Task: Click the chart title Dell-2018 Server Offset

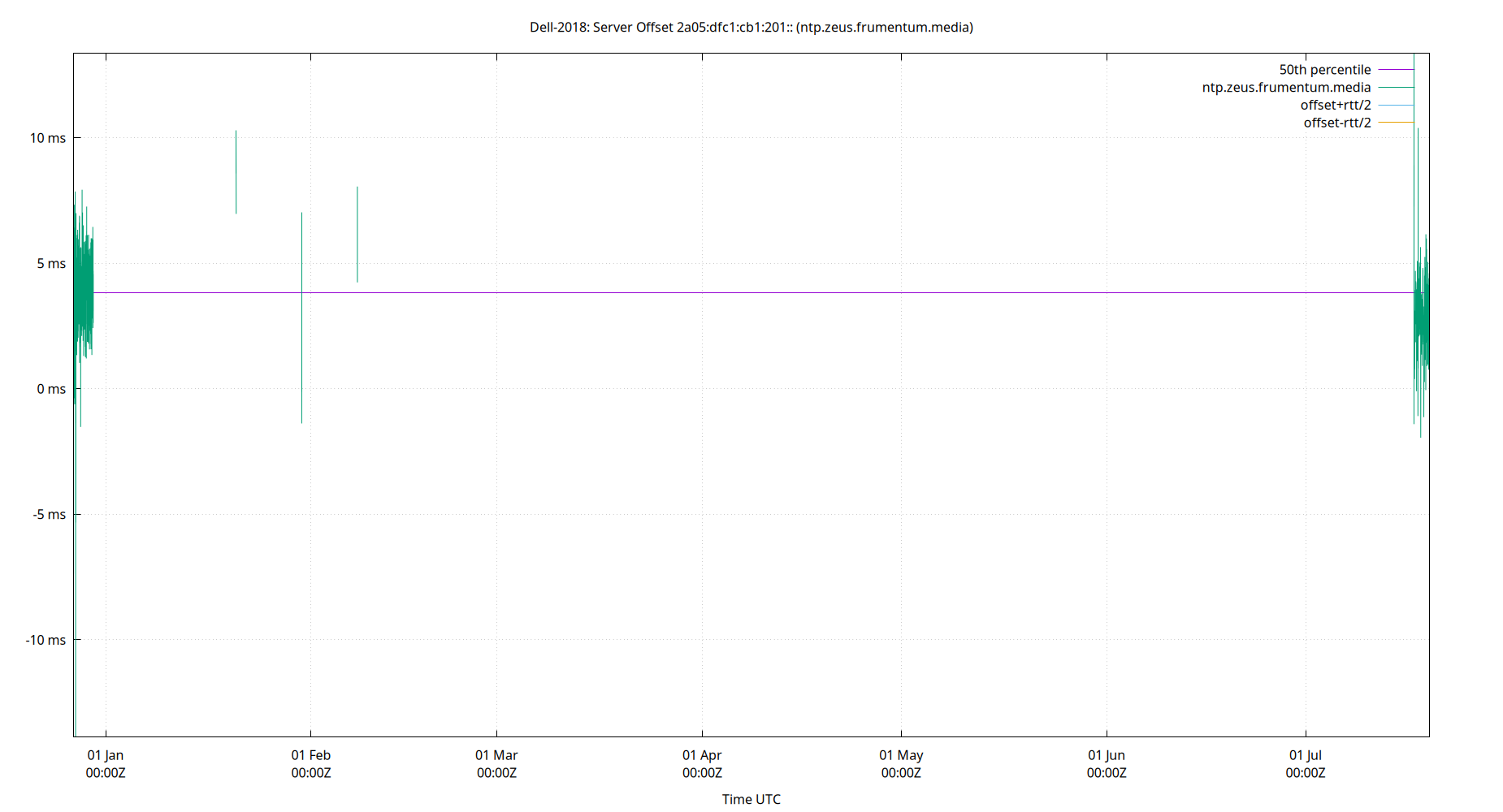Action: click(x=751, y=27)
